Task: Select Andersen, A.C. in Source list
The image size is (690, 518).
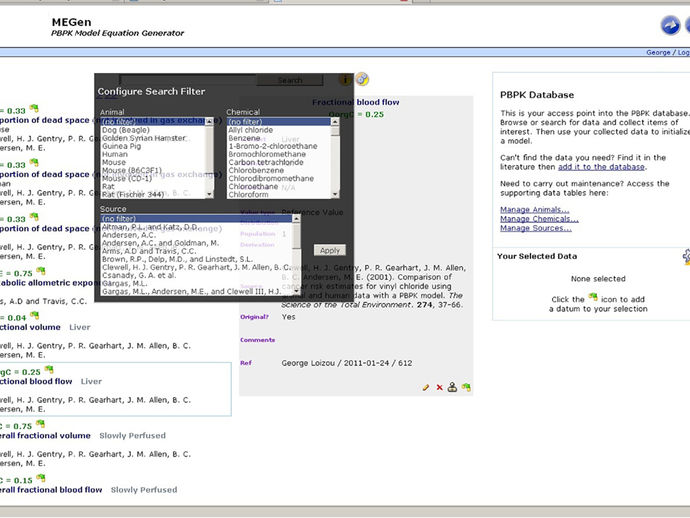Action: tap(196, 235)
